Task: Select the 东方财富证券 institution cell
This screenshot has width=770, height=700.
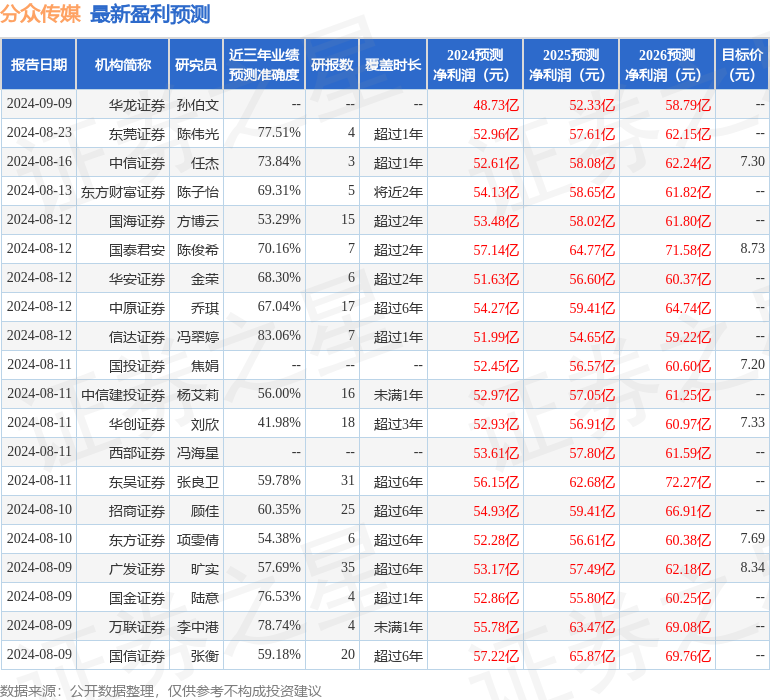Action: pos(123,192)
